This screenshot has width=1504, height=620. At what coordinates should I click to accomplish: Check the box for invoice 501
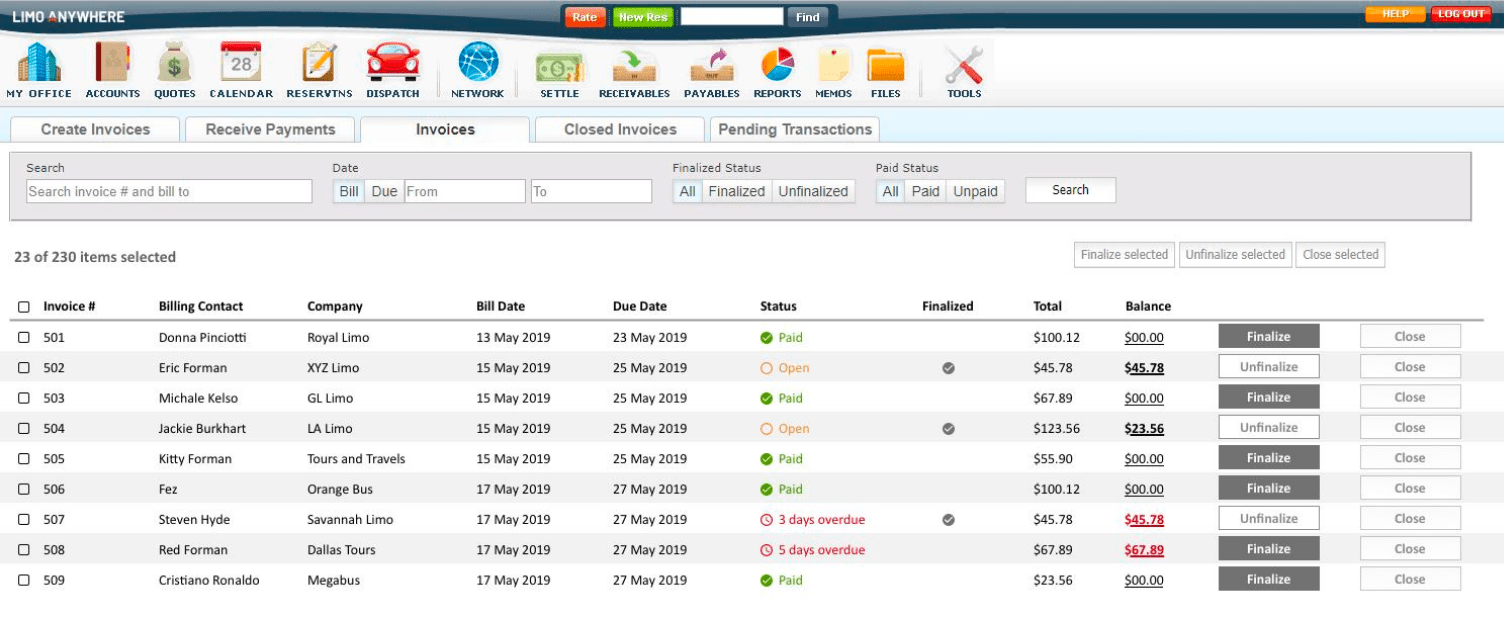[x=24, y=338]
